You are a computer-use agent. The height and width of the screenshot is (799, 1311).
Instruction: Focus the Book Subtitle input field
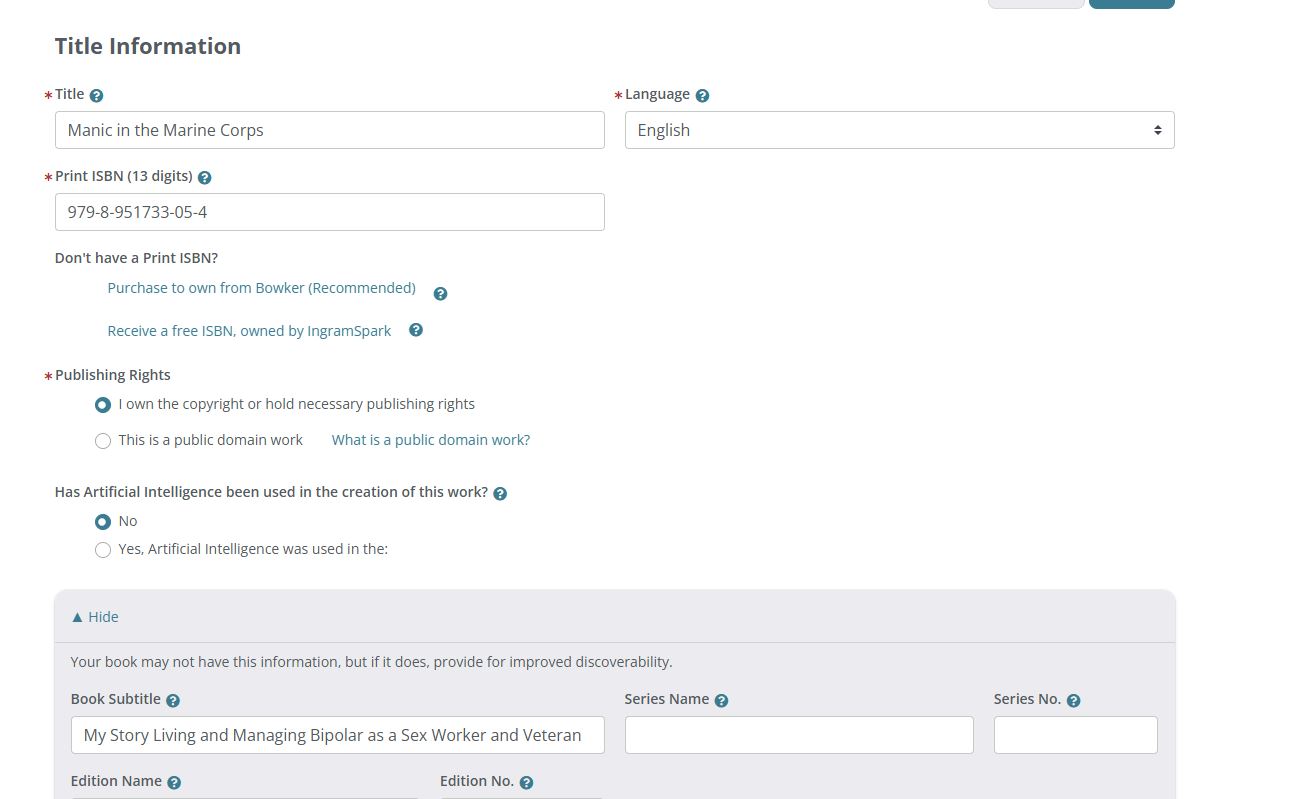coord(338,735)
